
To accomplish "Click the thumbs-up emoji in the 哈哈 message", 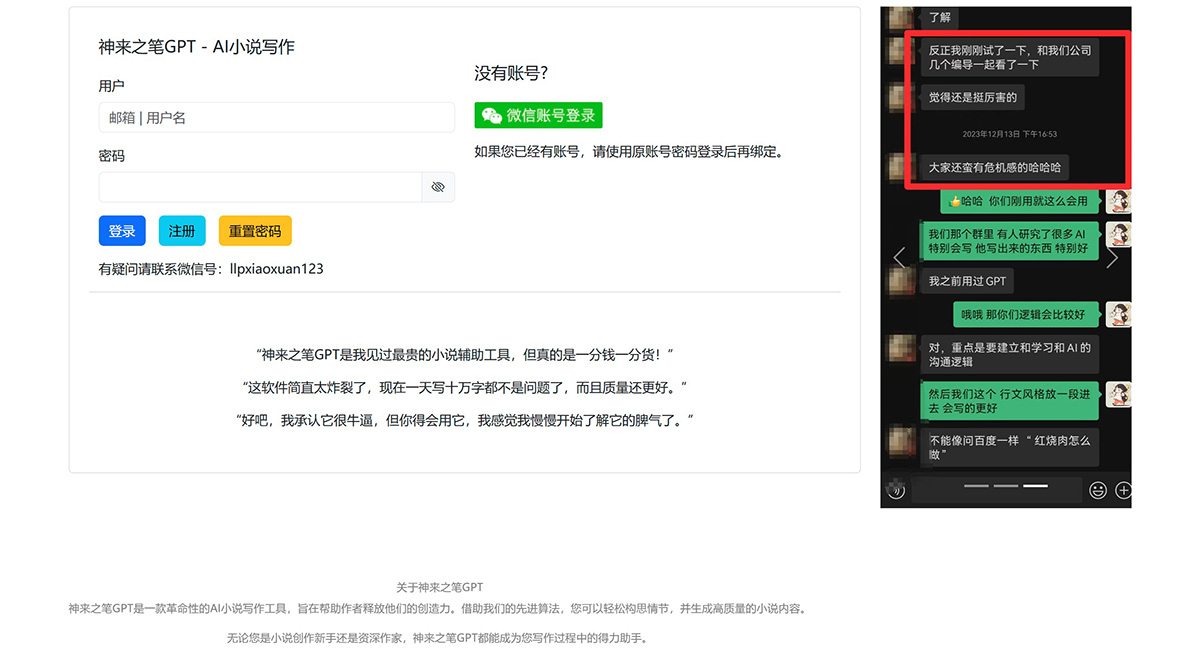I will click(x=957, y=201).
